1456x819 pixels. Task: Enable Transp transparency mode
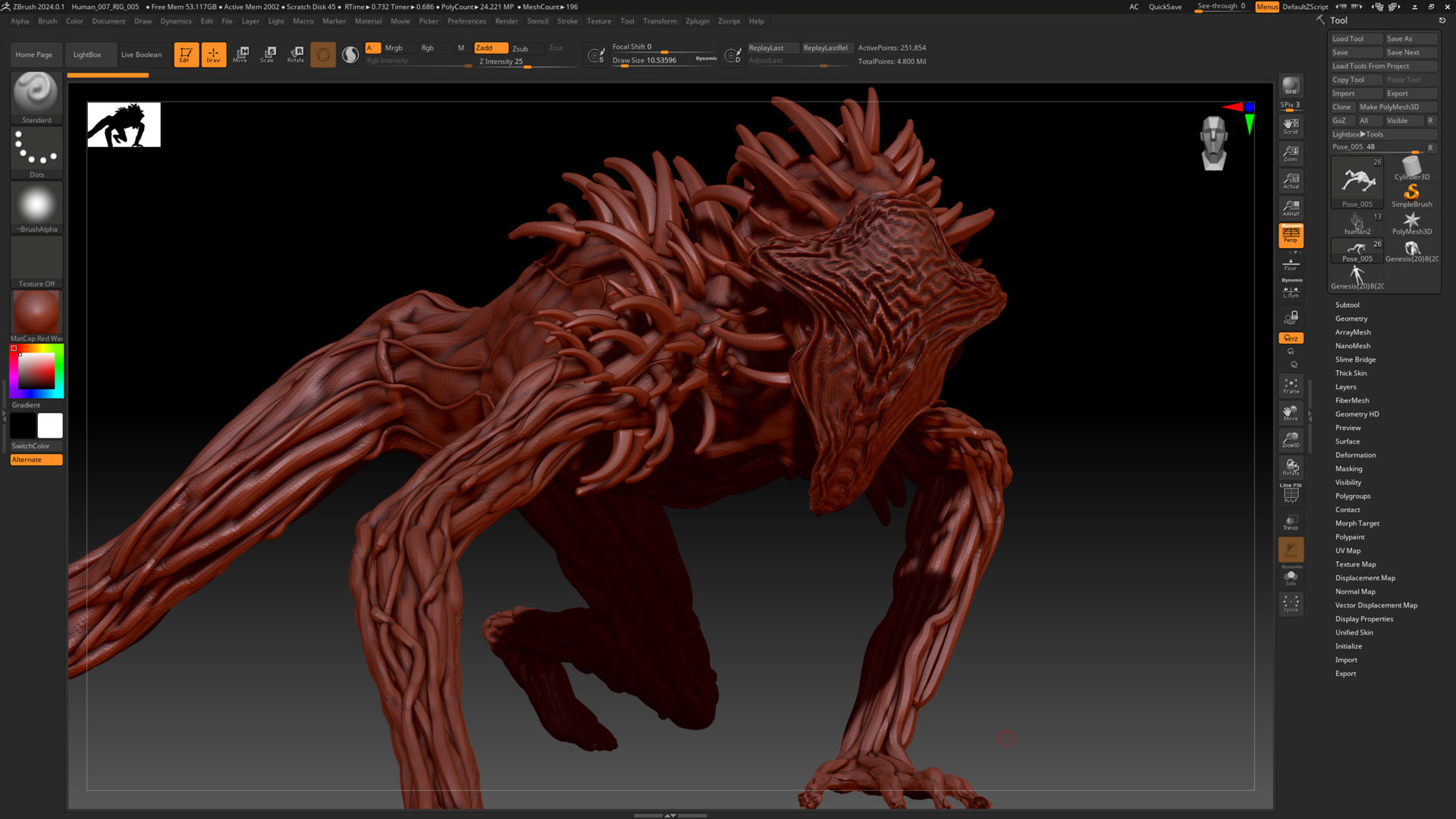(x=1290, y=522)
